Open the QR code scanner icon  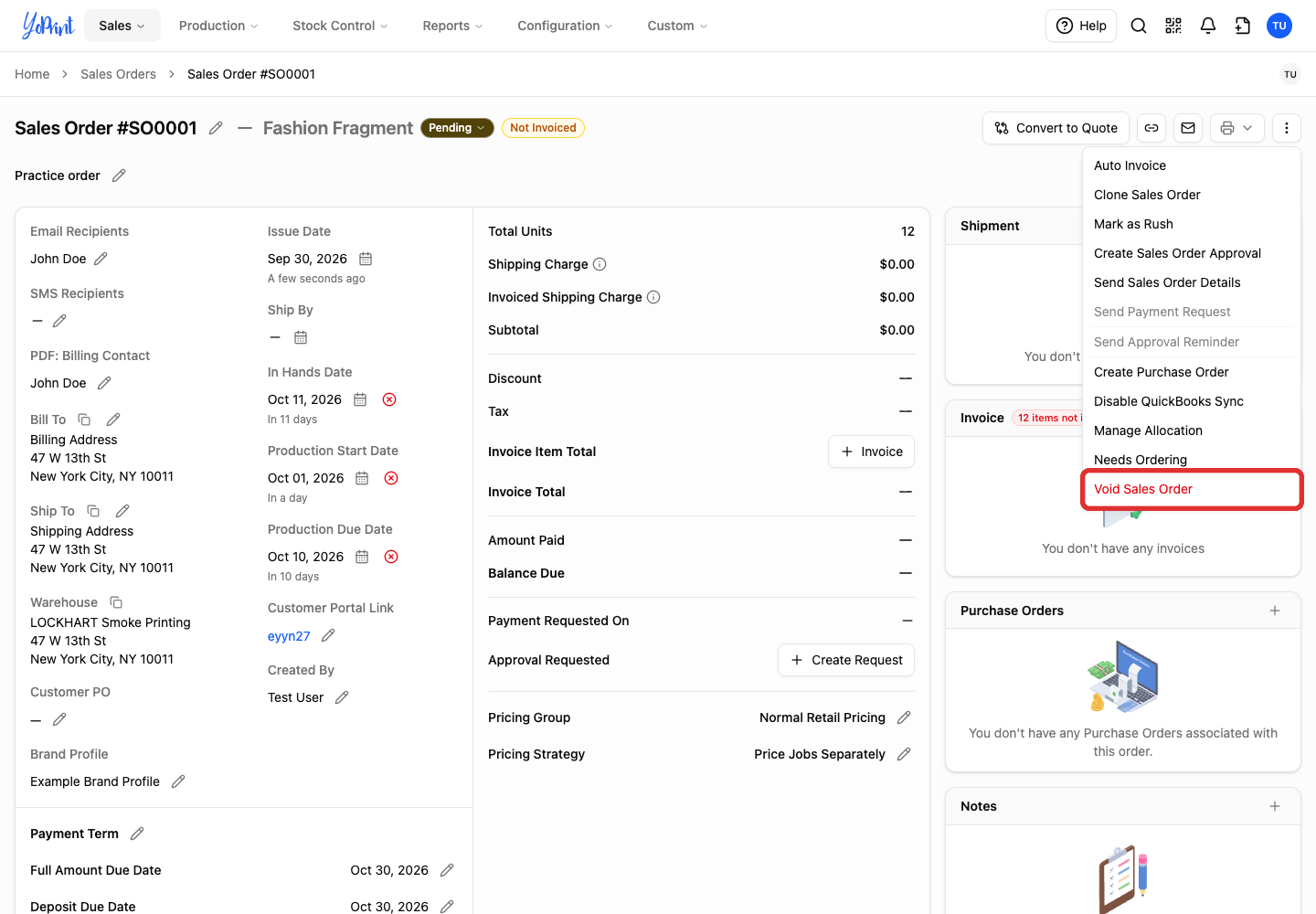pyautogui.click(x=1173, y=26)
